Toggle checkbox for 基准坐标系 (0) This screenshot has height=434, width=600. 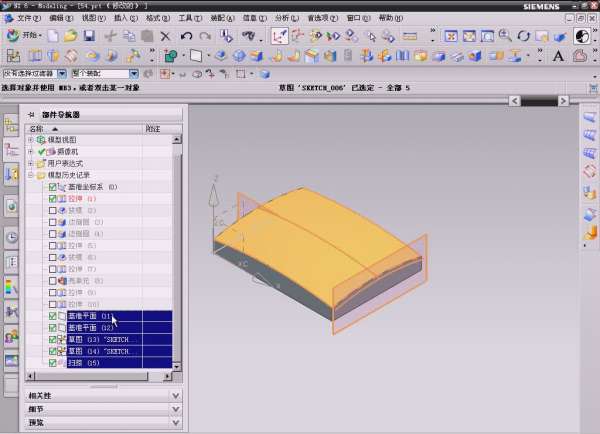pos(53,187)
